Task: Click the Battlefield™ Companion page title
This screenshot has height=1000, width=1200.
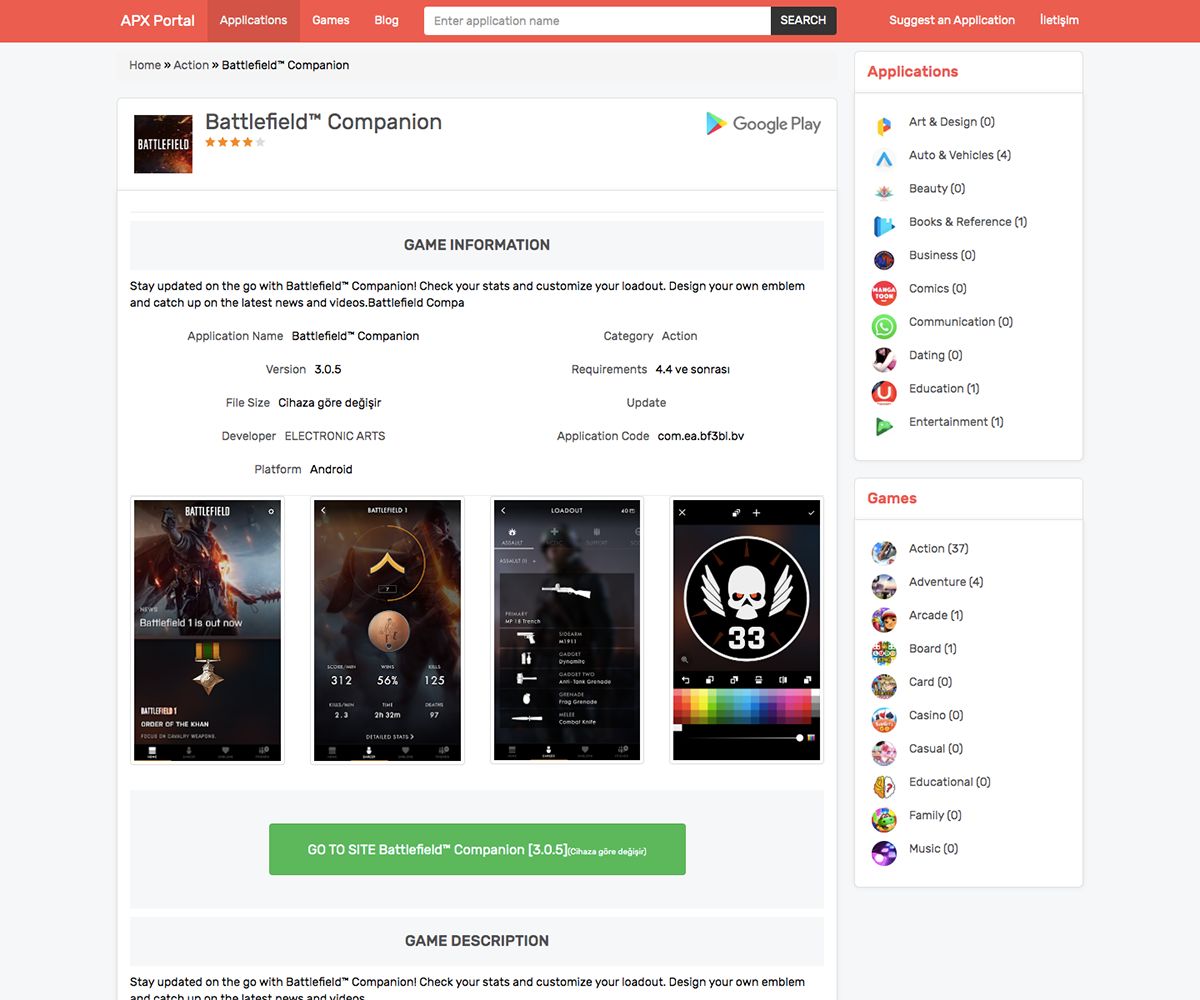Action: coord(323,122)
